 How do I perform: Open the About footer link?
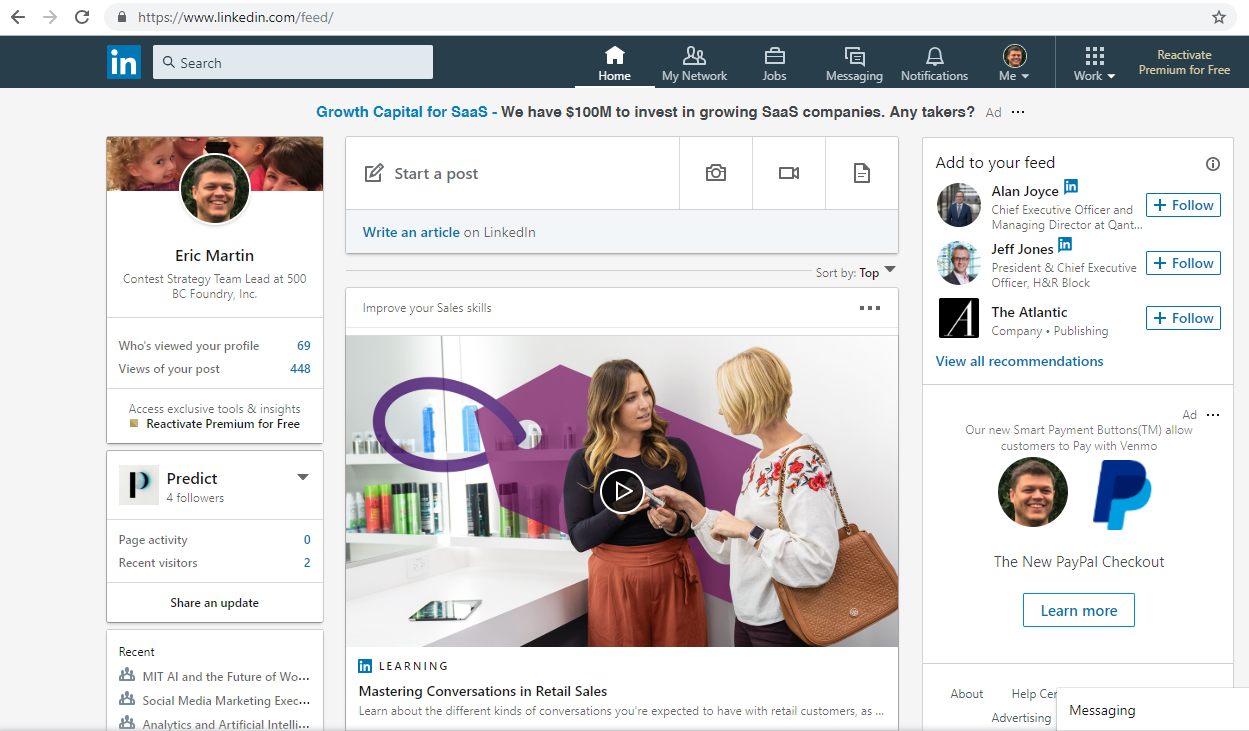pos(967,693)
